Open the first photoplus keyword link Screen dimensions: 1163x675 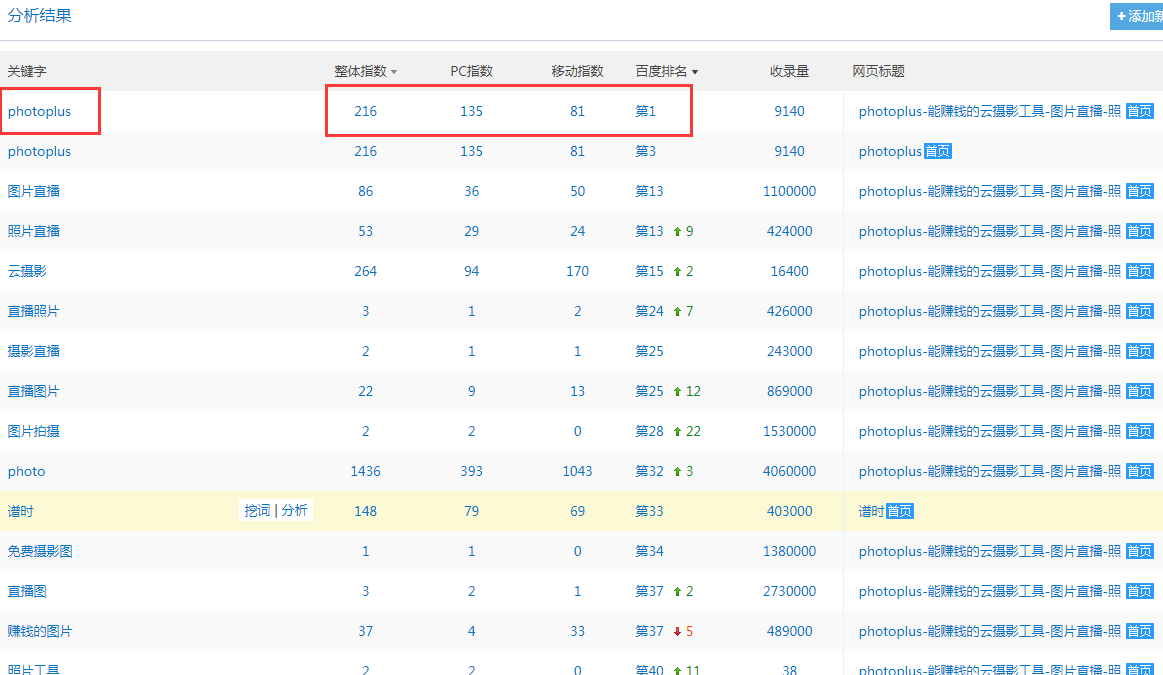coord(39,111)
